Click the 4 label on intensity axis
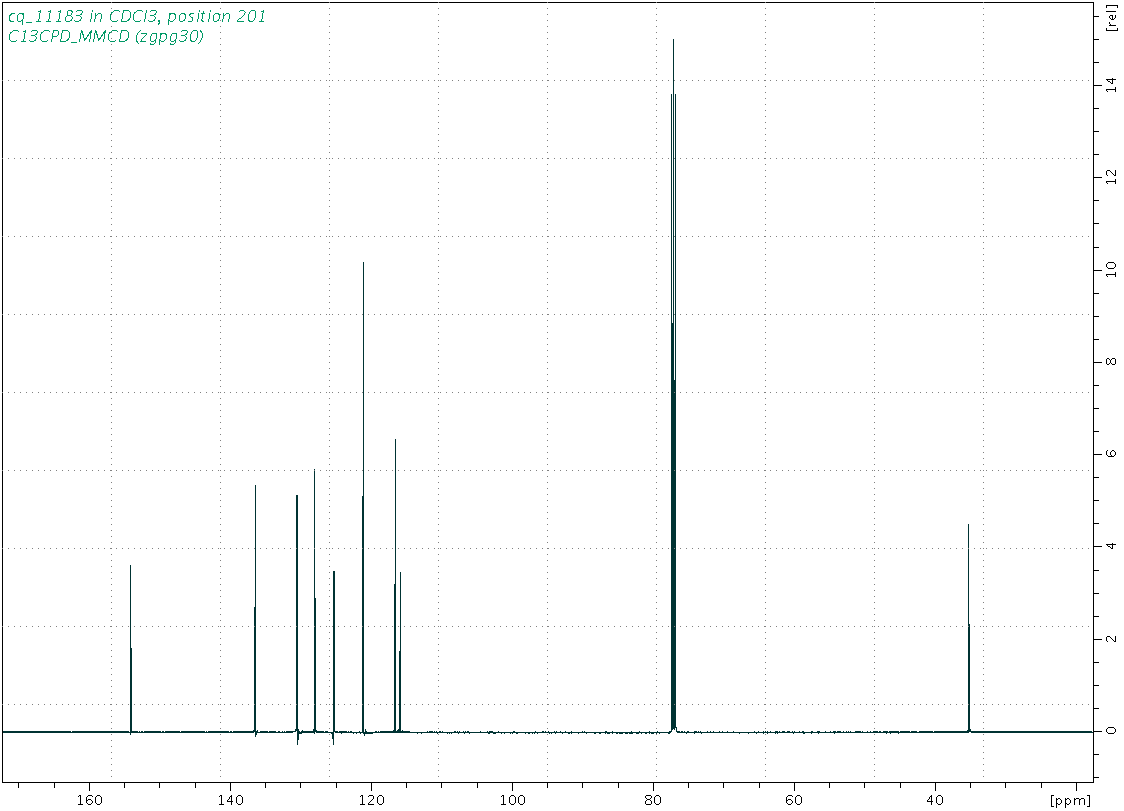Viewport: 1124px width, 811px height. (1111, 546)
